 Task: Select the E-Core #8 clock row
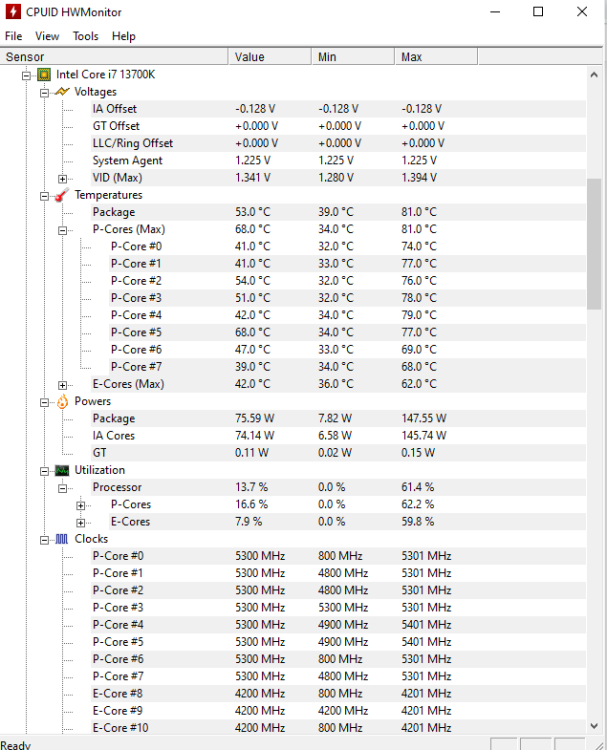[x=338, y=695]
